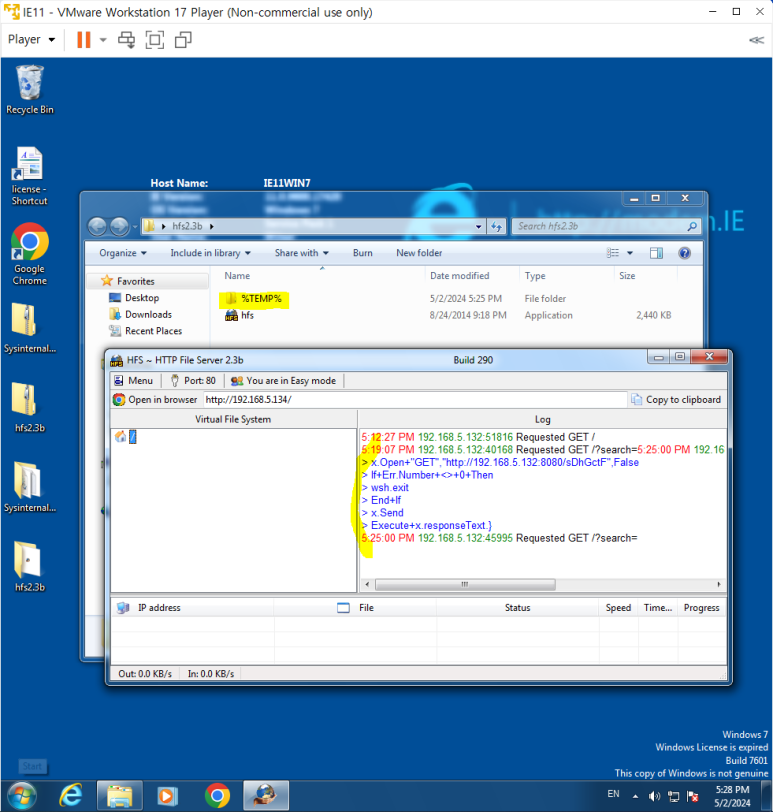Image resolution: width=773 pixels, height=812 pixels.
Task: Click the Port: 80 button in HFS
Action: point(193,381)
